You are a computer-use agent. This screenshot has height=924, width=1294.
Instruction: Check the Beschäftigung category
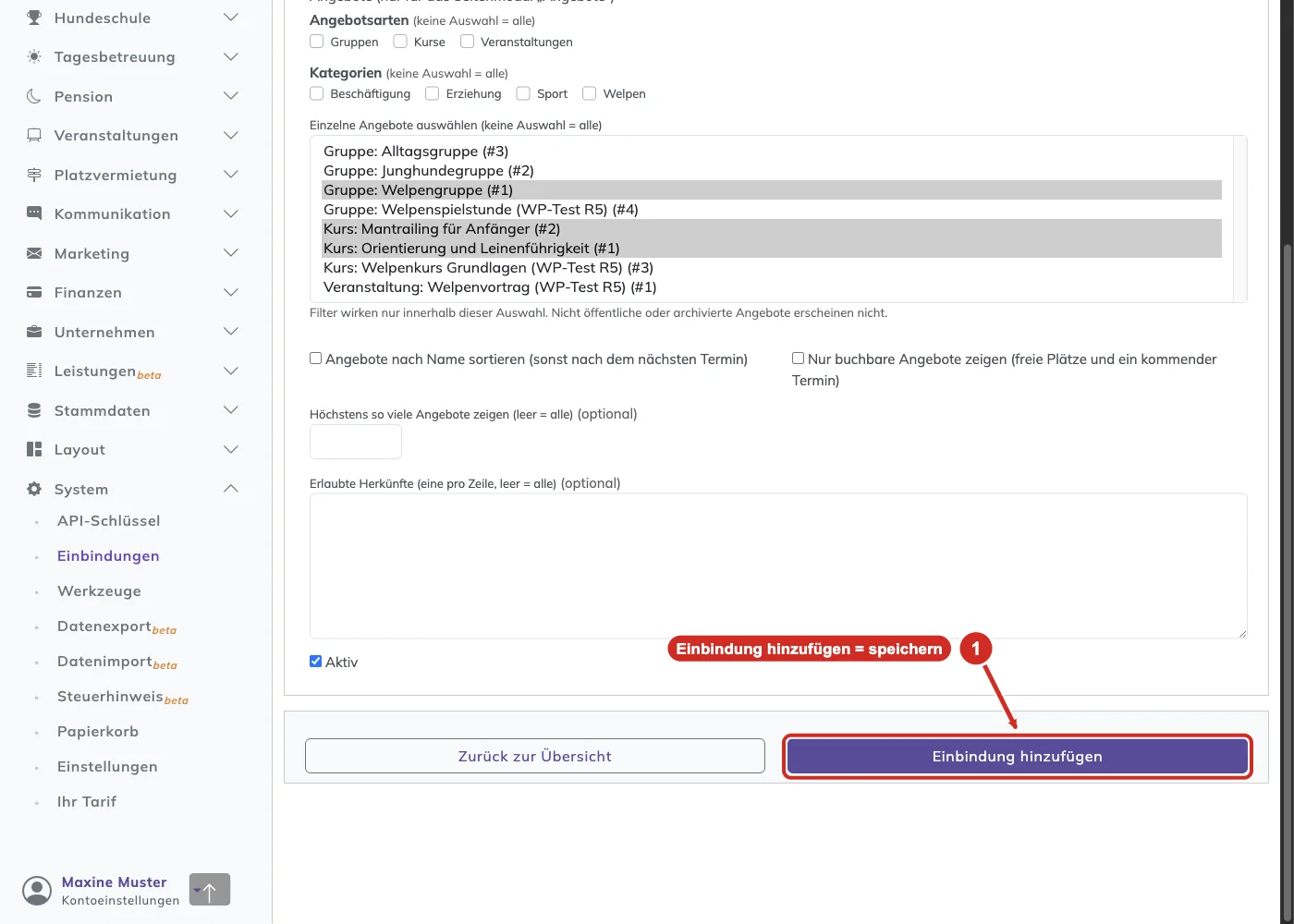pyautogui.click(x=316, y=92)
